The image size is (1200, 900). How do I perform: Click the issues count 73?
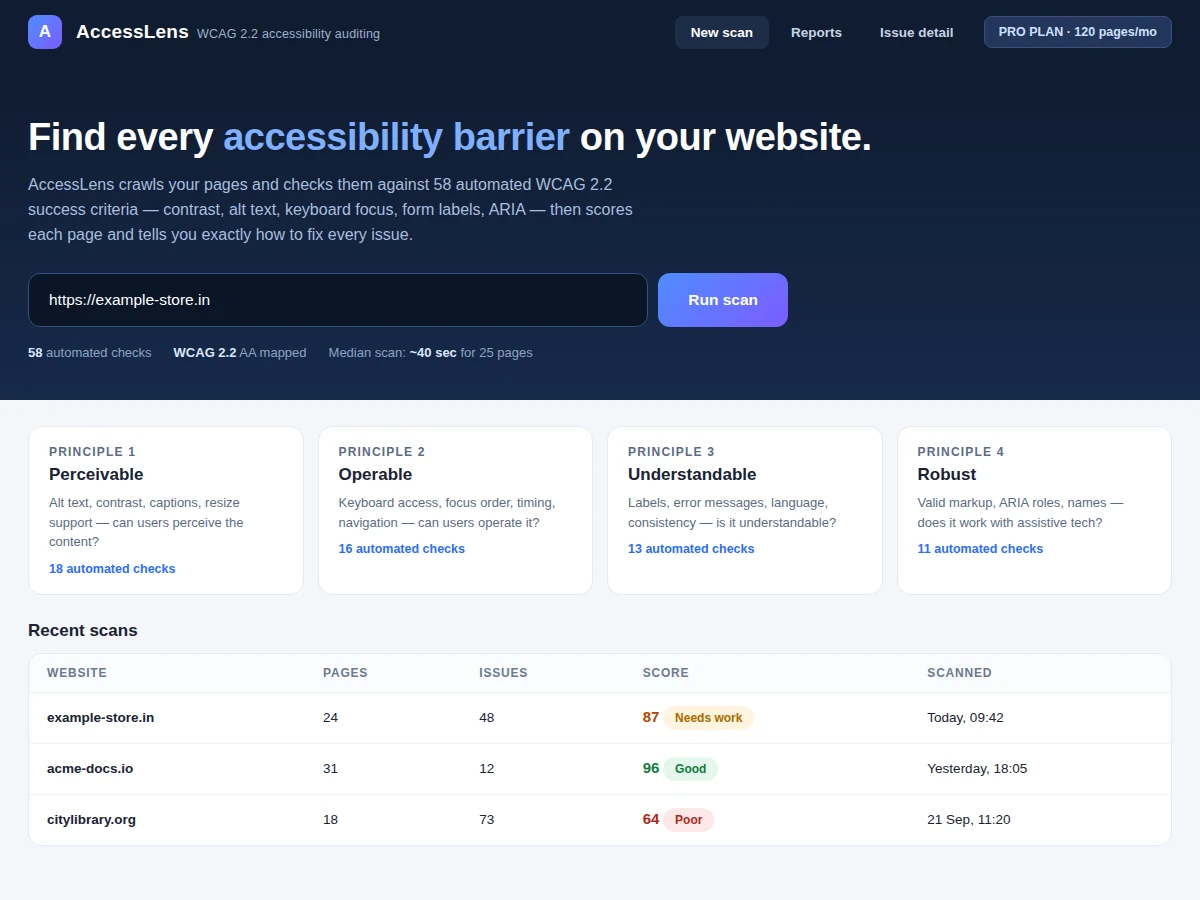(x=487, y=820)
